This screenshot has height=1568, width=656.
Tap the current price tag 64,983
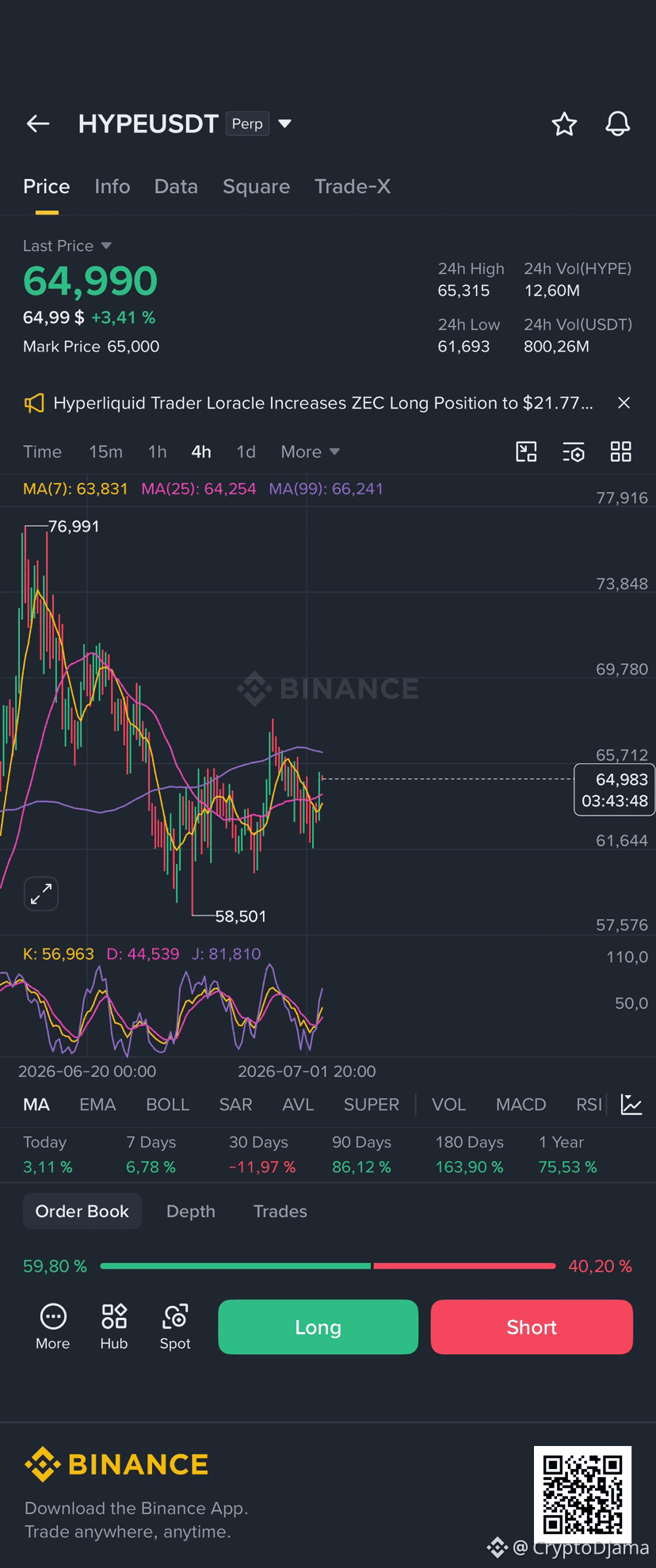click(x=614, y=790)
